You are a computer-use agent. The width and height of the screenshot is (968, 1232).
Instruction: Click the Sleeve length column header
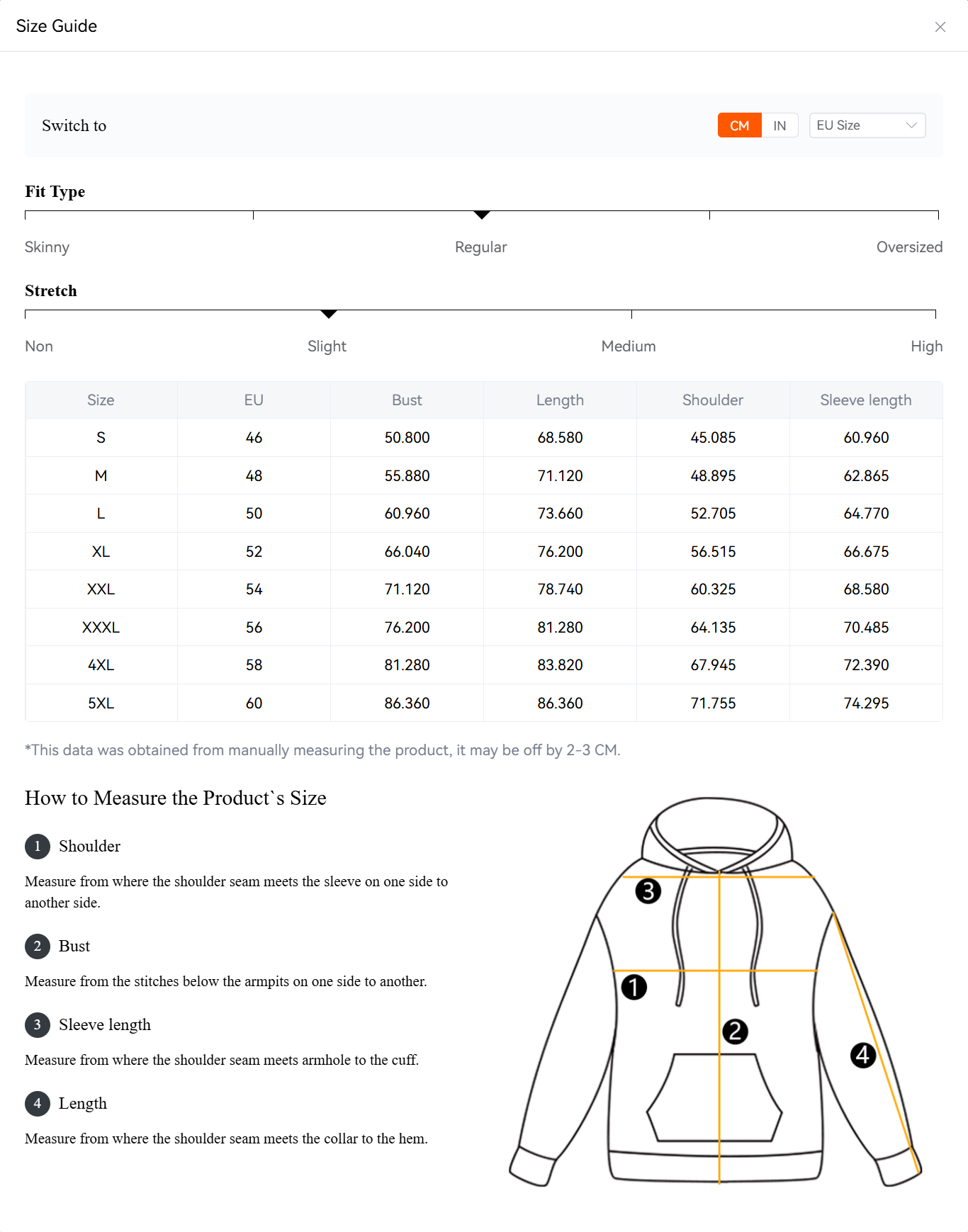[865, 400]
